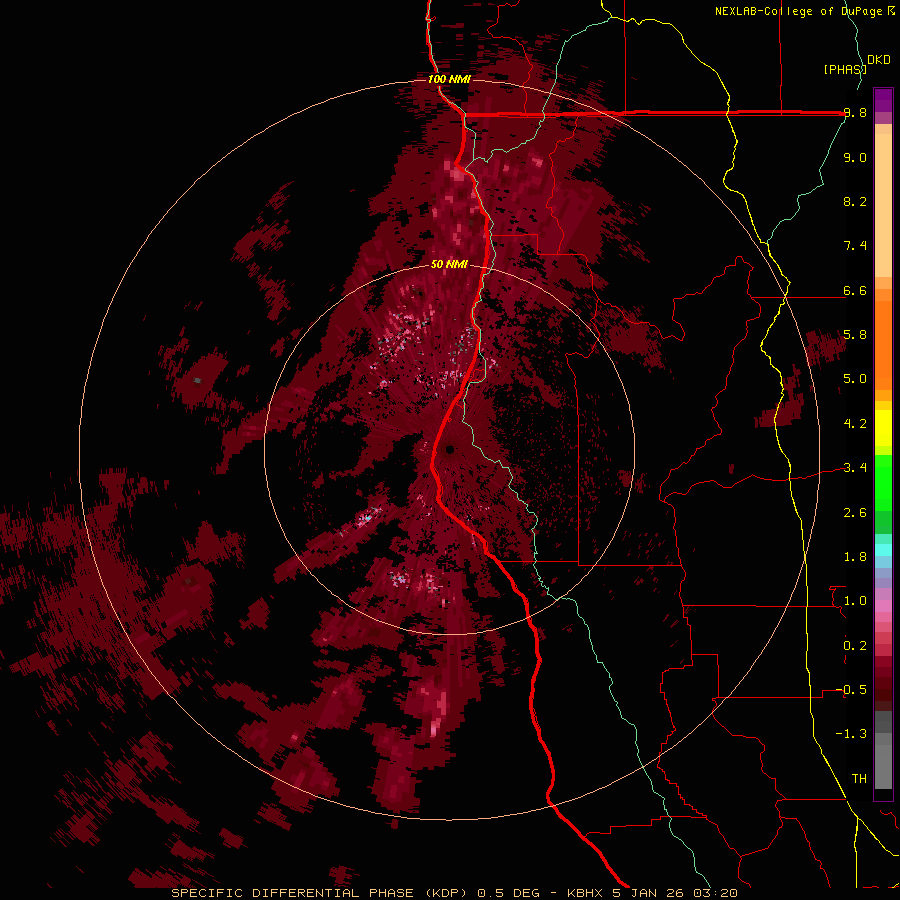Click the "(KDP)" product code in the caption
This screenshot has height=900, width=900.
point(447,893)
